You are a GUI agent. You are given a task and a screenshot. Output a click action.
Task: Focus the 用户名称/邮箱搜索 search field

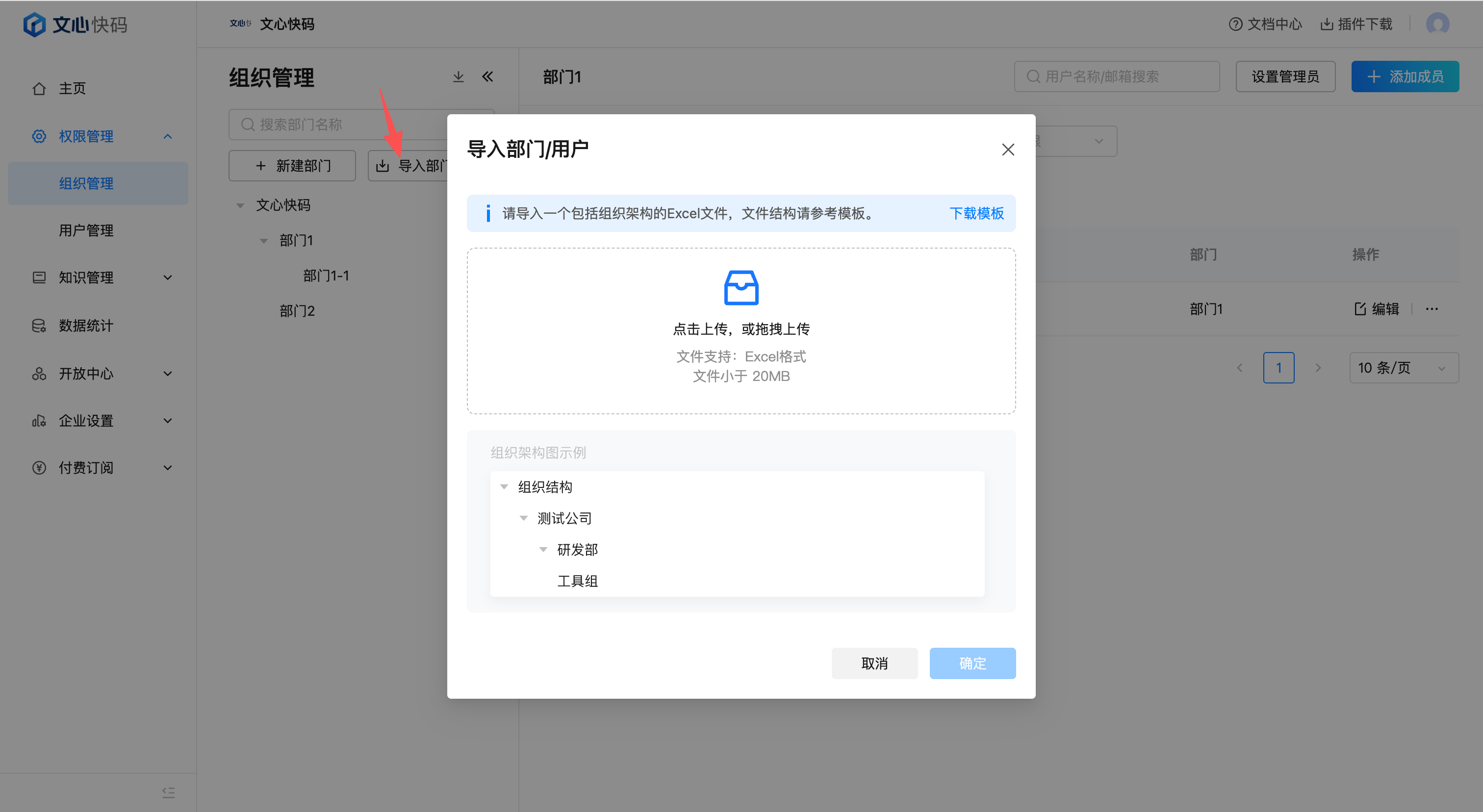[x=1117, y=76]
